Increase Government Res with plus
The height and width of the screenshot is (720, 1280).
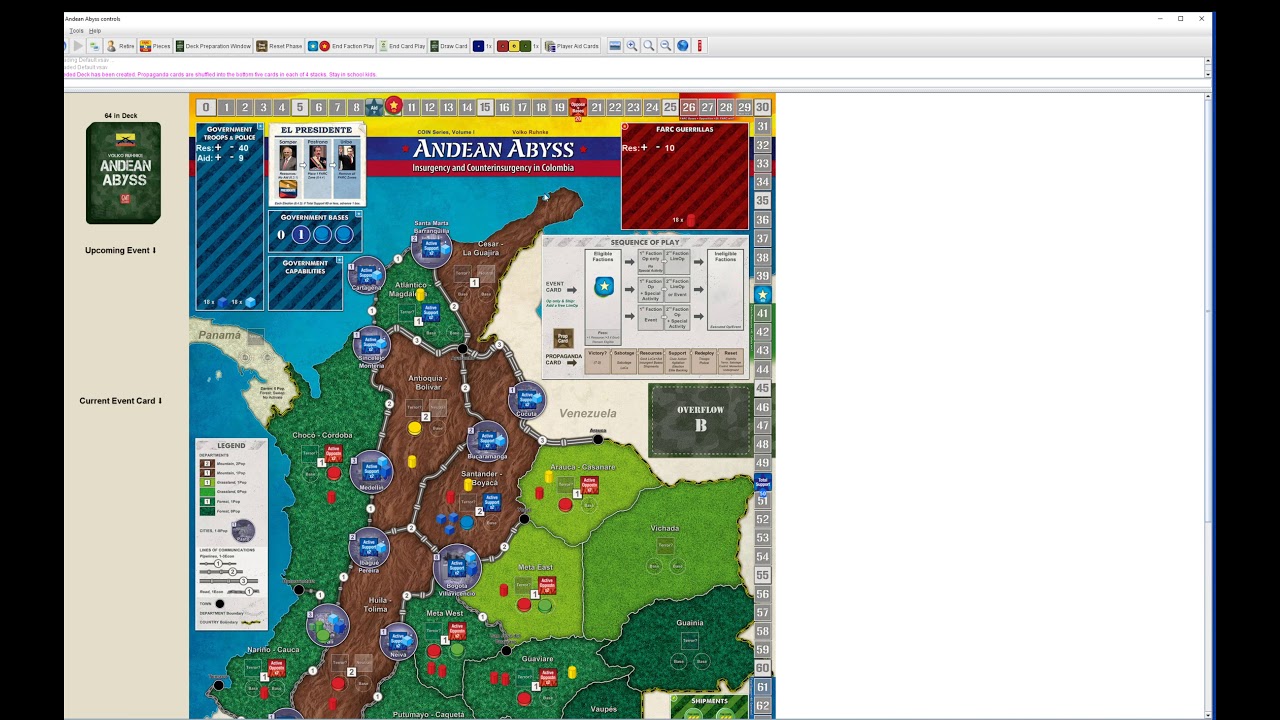[x=218, y=147]
